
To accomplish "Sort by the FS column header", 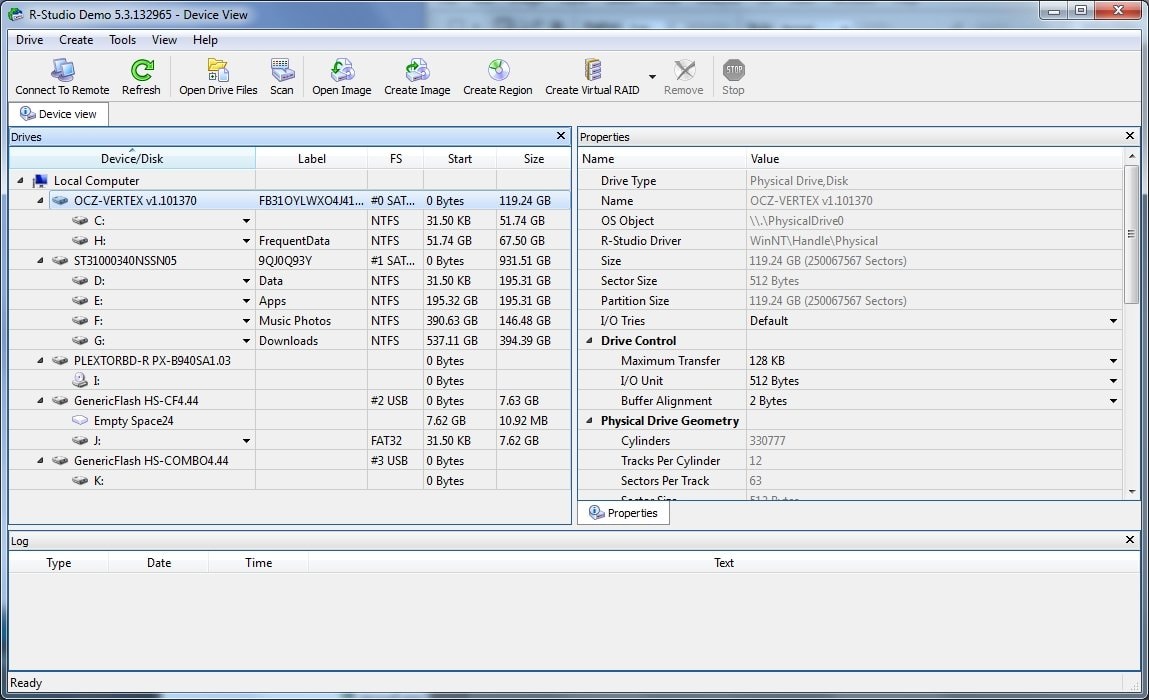I will point(396,158).
